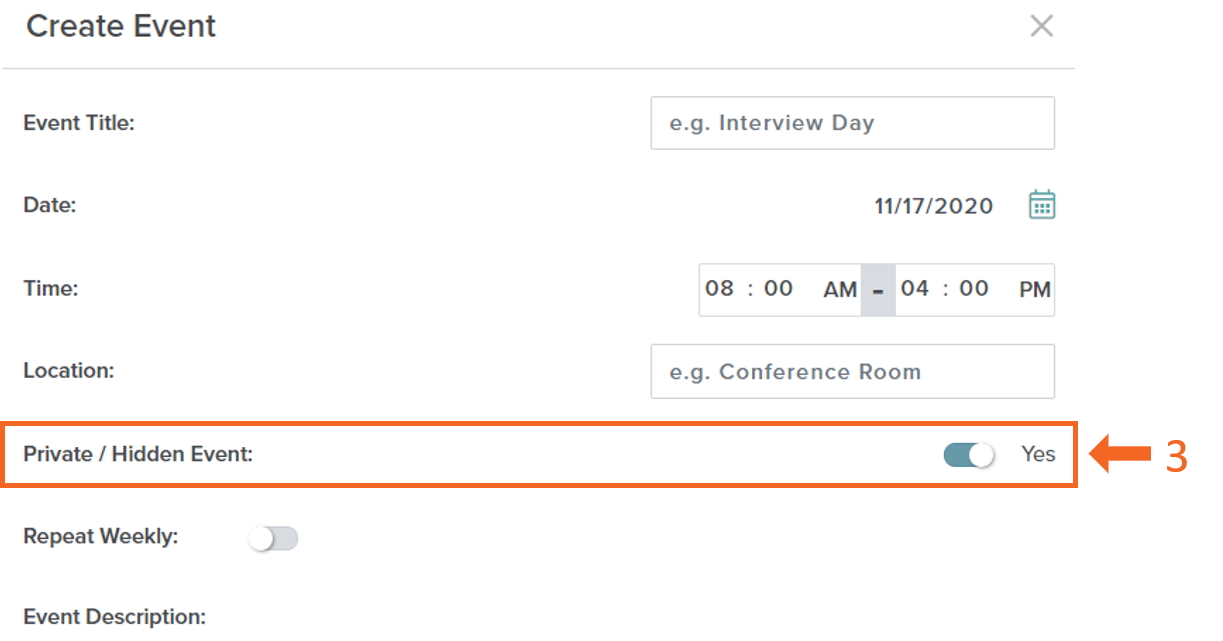Switch the start time AM indicator
This screenshot has width=1223, height=641.
point(840,290)
